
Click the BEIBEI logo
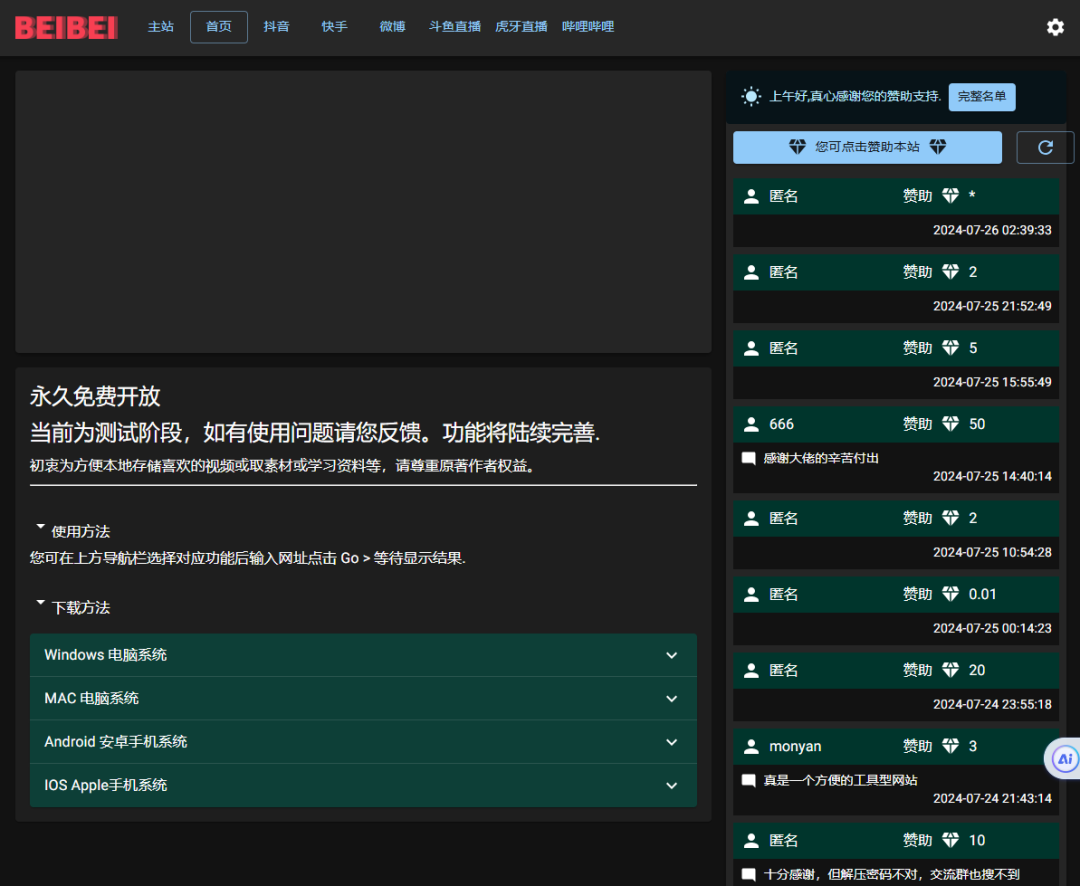[66, 27]
